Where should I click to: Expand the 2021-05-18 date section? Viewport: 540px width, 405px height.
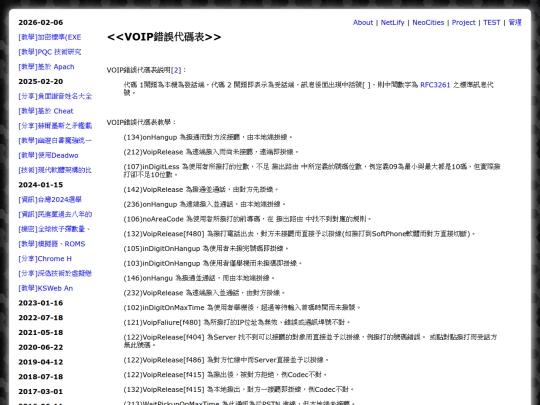41,332
